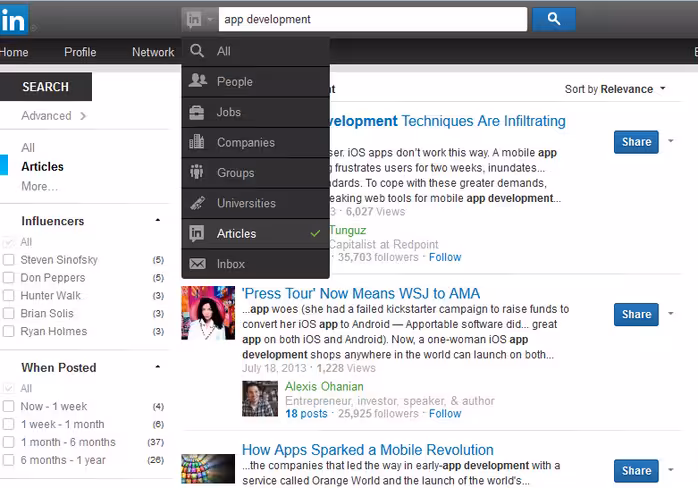The height and width of the screenshot is (488, 698).
Task: Click Alexis Ohanian profile photo
Action: [260, 399]
